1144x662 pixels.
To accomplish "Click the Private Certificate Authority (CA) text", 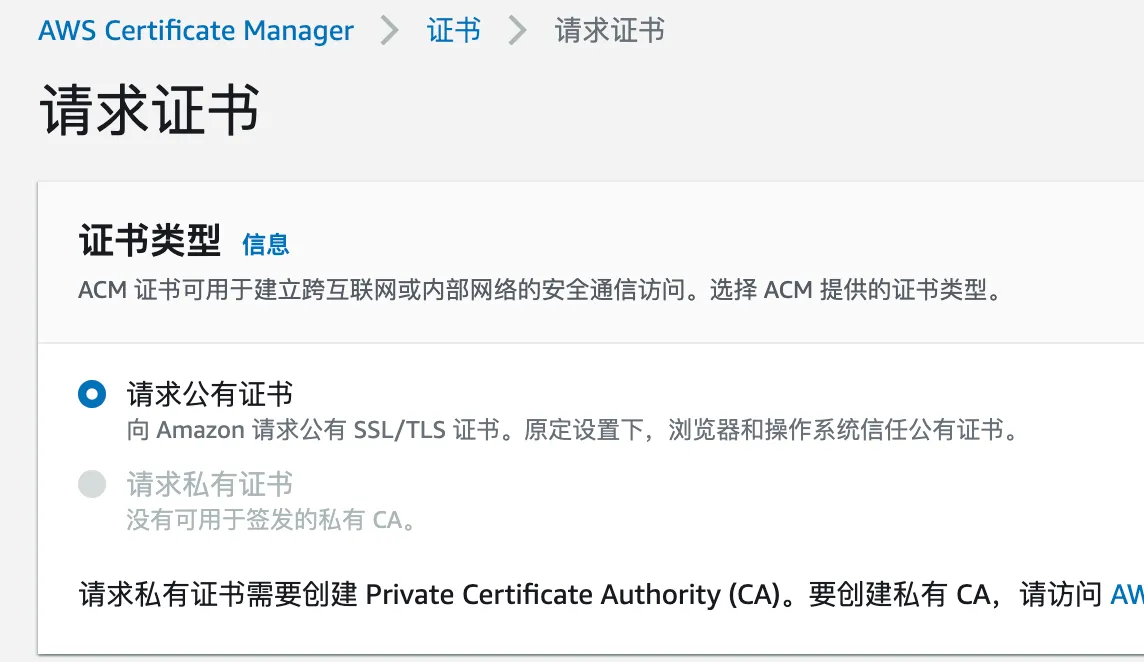I will [572, 595].
